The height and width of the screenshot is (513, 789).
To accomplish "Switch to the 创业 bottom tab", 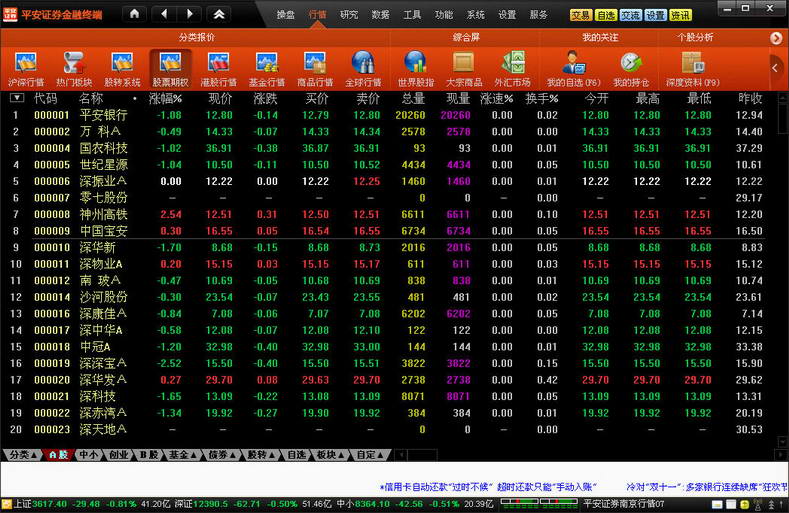I will (x=119, y=454).
